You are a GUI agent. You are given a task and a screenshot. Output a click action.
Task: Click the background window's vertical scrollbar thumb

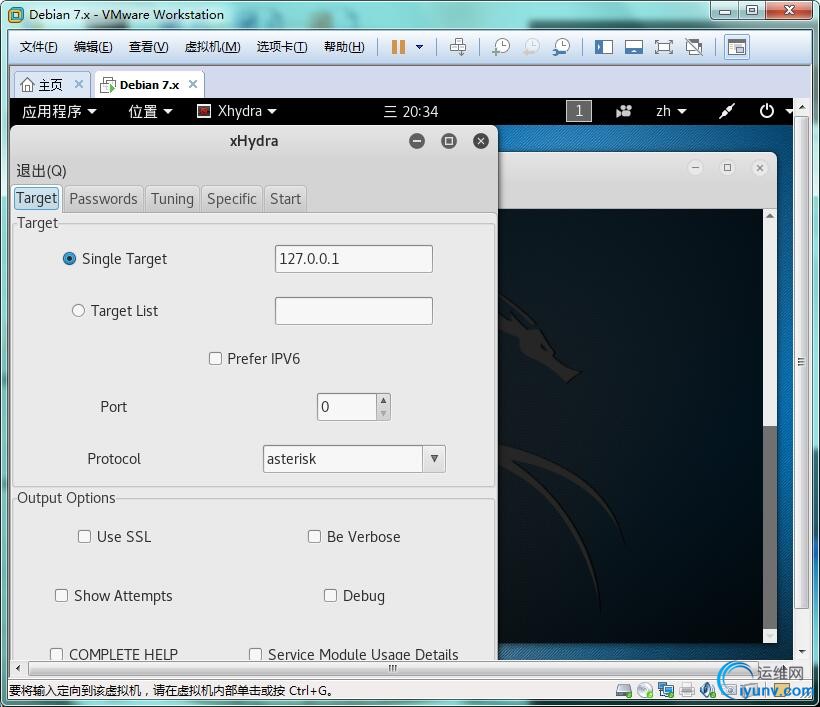(x=769, y=526)
